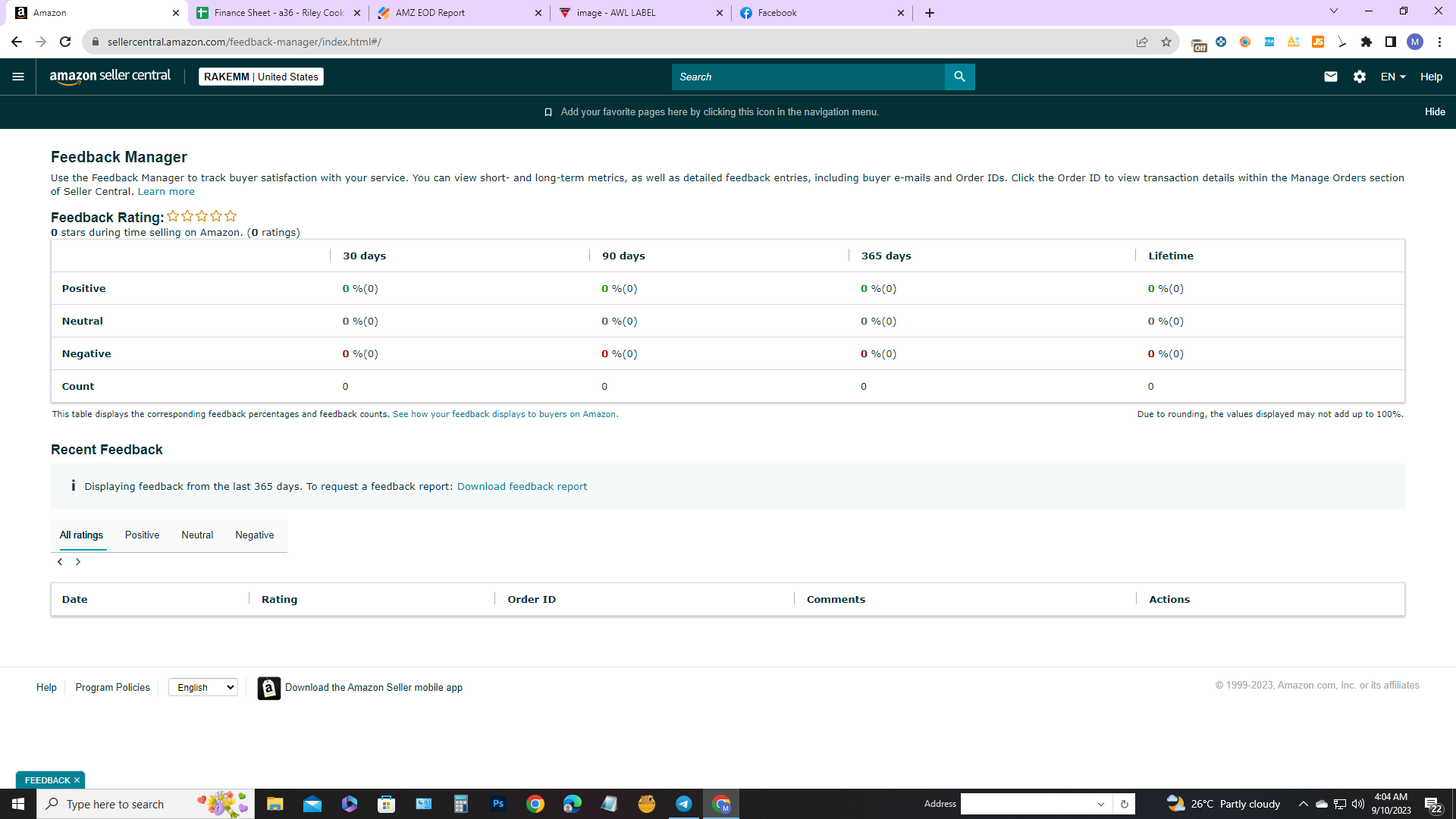Viewport: 1456px width, 819px height.
Task: Close the FEEDBACK widget x
Action: click(x=77, y=780)
